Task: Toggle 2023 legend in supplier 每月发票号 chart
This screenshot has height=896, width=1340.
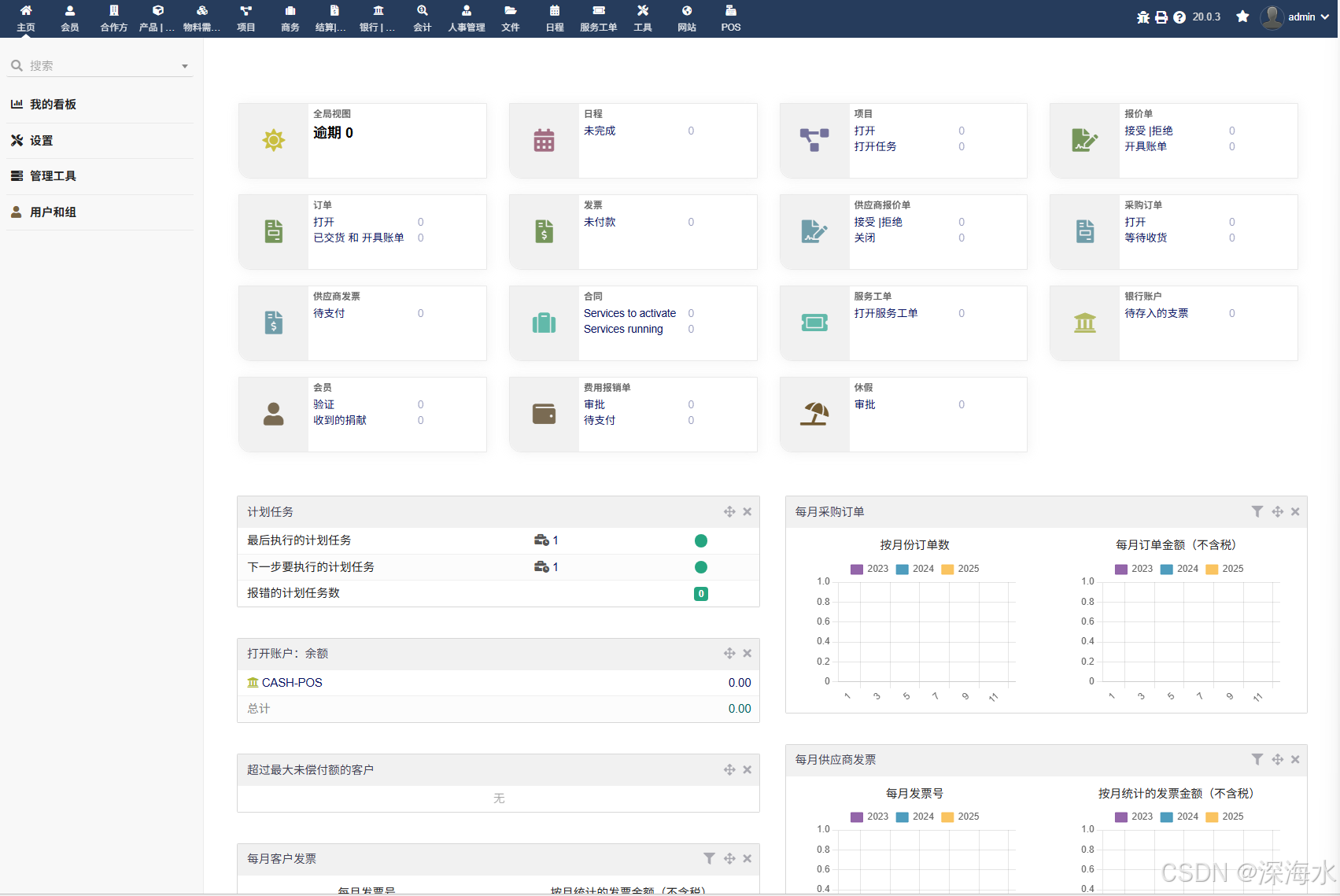Action: pyautogui.click(x=869, y=817)
